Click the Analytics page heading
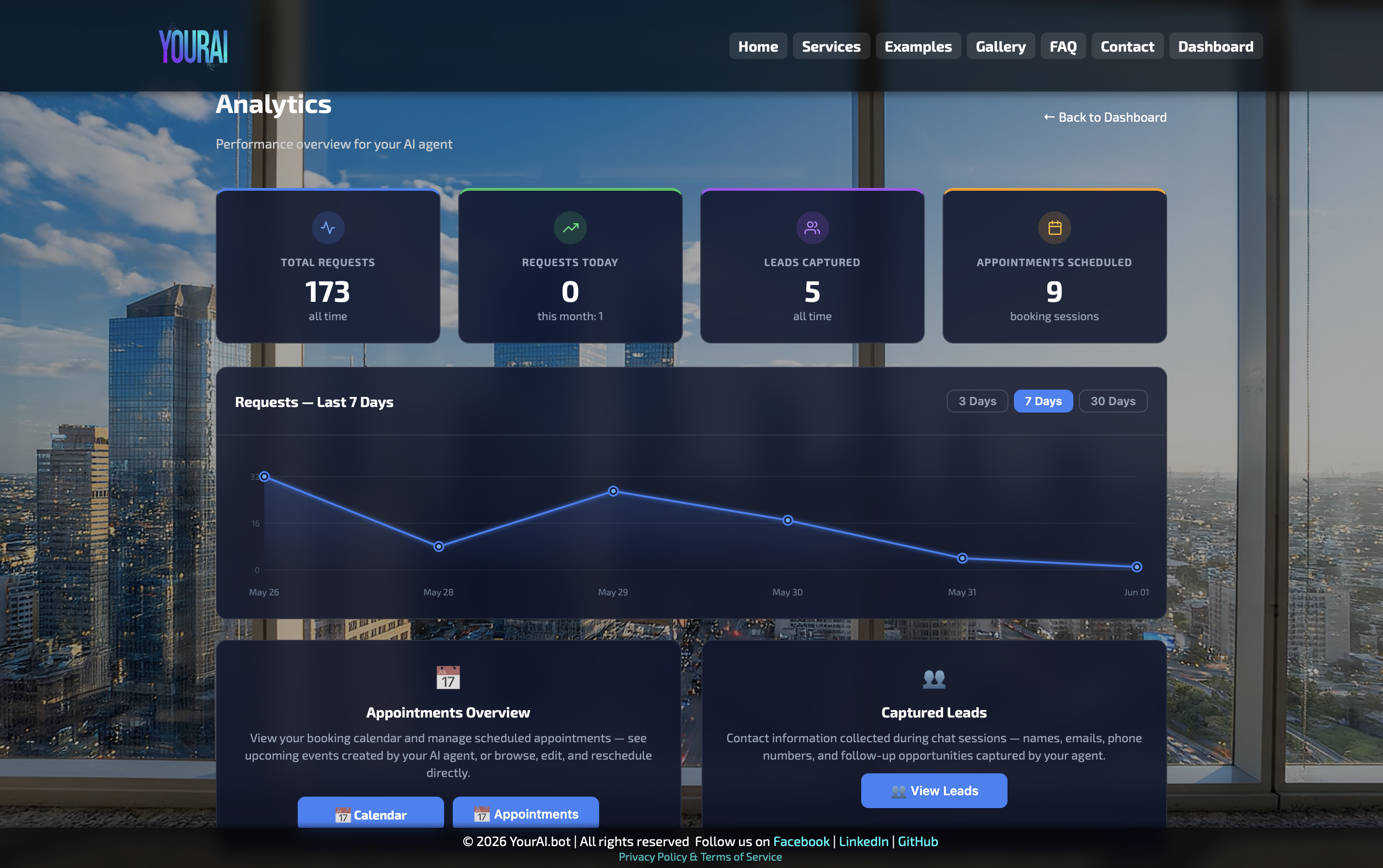Image resolution: width=1383 pixels, height=868 pixels. (x=273, y=104)
